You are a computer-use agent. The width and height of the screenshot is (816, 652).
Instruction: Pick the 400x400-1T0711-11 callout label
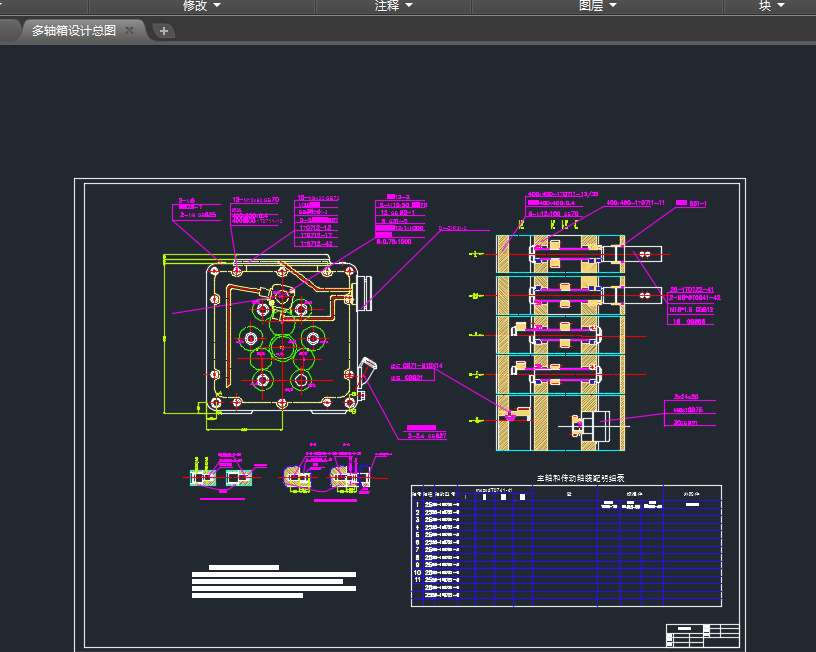point(635,202)
